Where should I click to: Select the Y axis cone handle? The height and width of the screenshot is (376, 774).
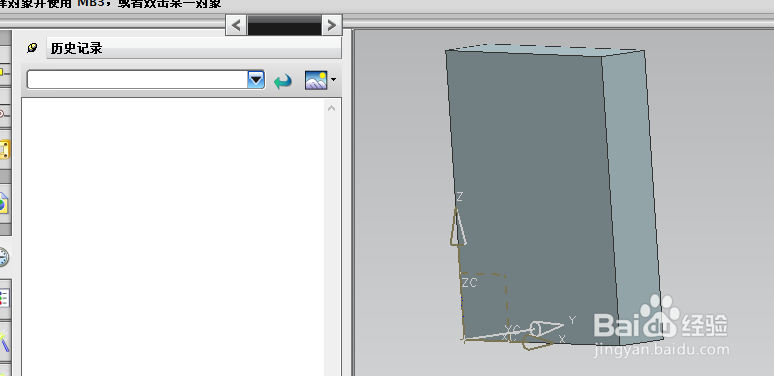click(546, 329)
